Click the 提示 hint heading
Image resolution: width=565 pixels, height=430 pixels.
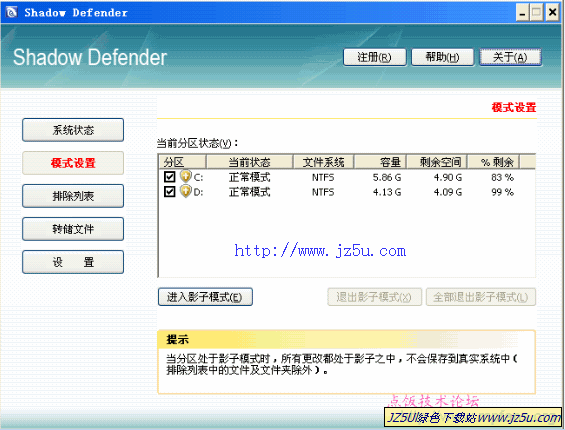[x=177, y=339]
